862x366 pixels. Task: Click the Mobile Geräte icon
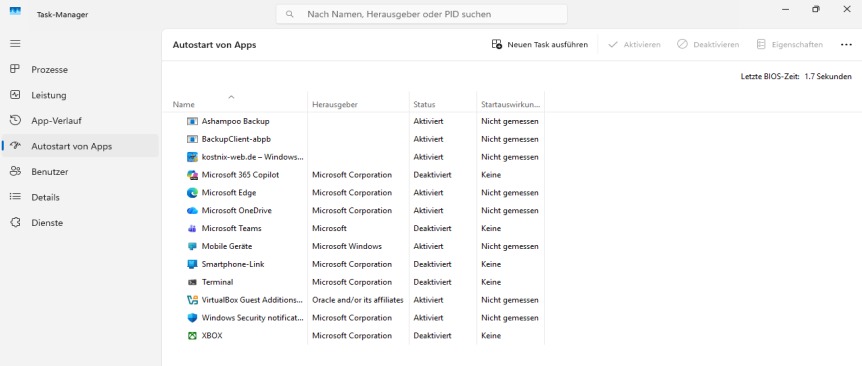pos(192,246)
